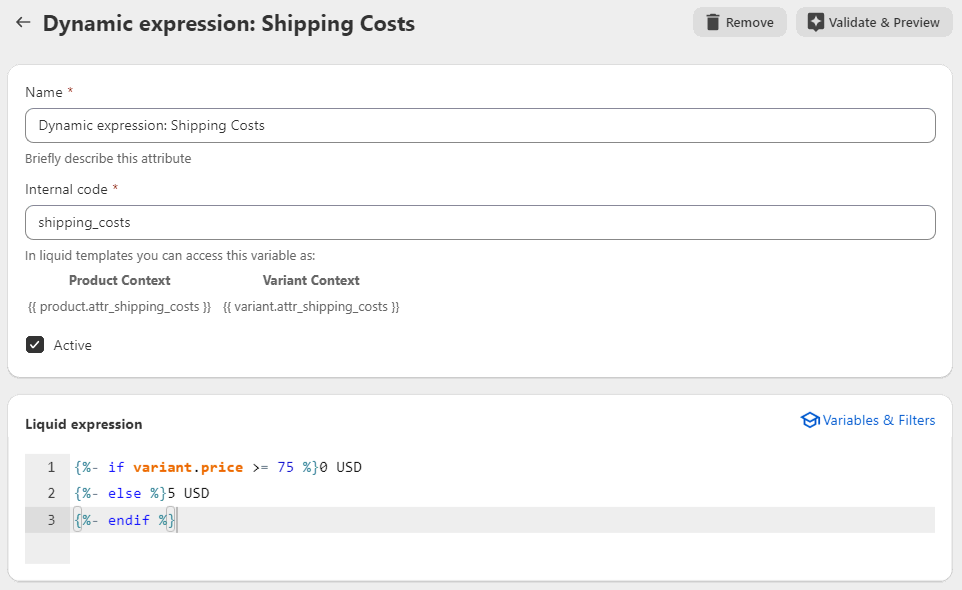This screenshot has height=590, width=962.
Task: Click line number 2 in code gutter
Action: pyautogui.click(x=52, y=493)
